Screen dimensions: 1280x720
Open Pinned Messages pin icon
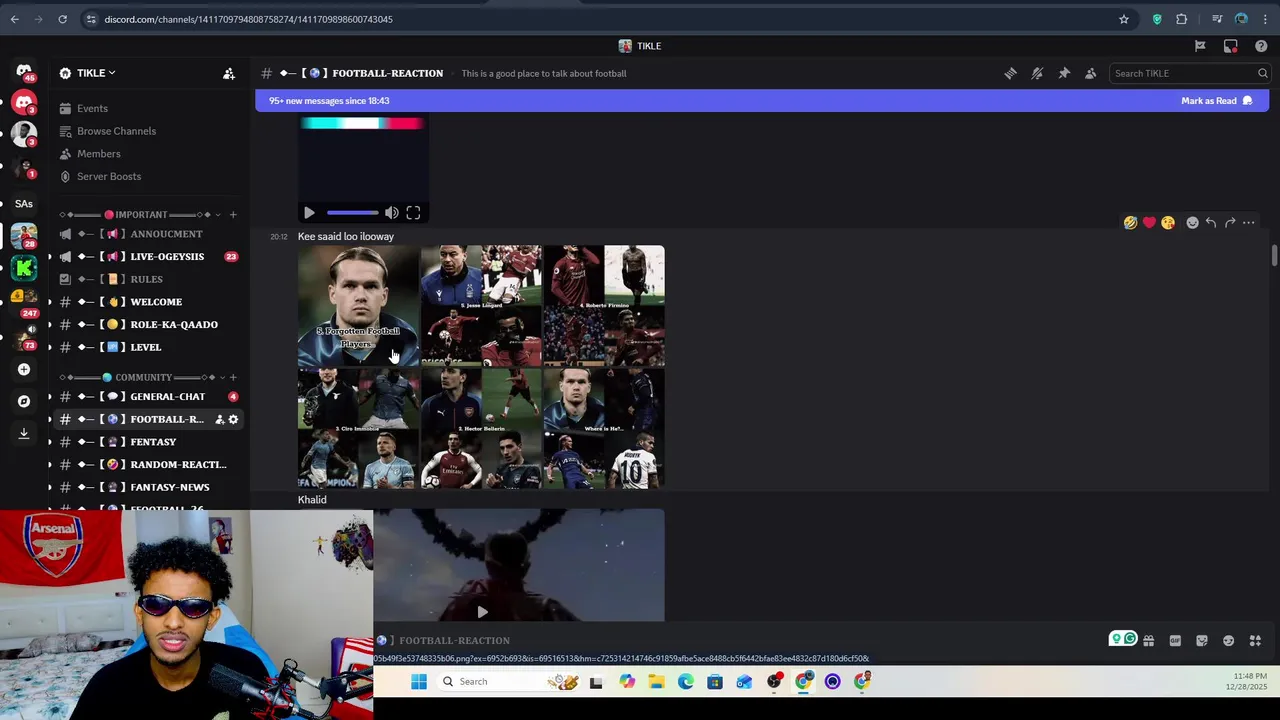[1064, 73]
